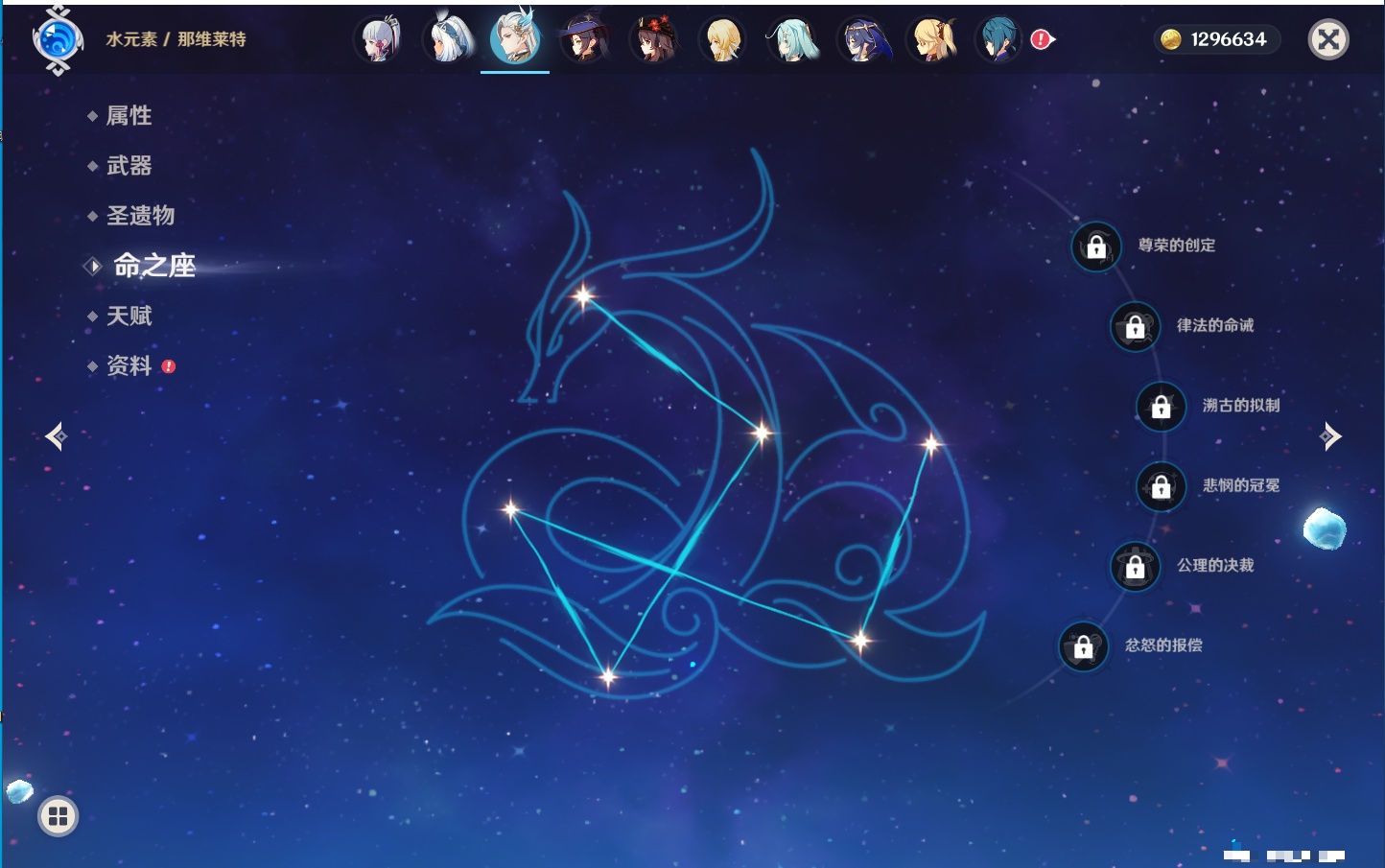Screen dimensions: 1385x868
Task: Open the grid menu icon at bottom left
Action: 58,816
